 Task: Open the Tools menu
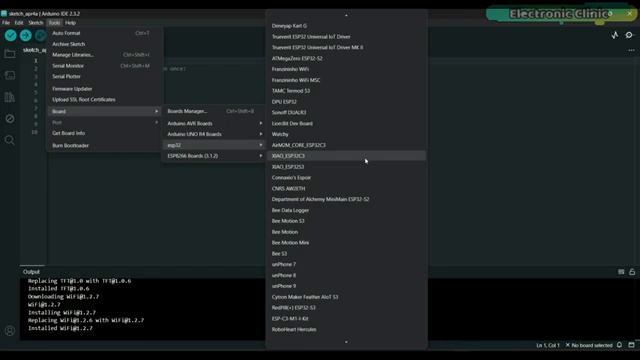(54, 23)
